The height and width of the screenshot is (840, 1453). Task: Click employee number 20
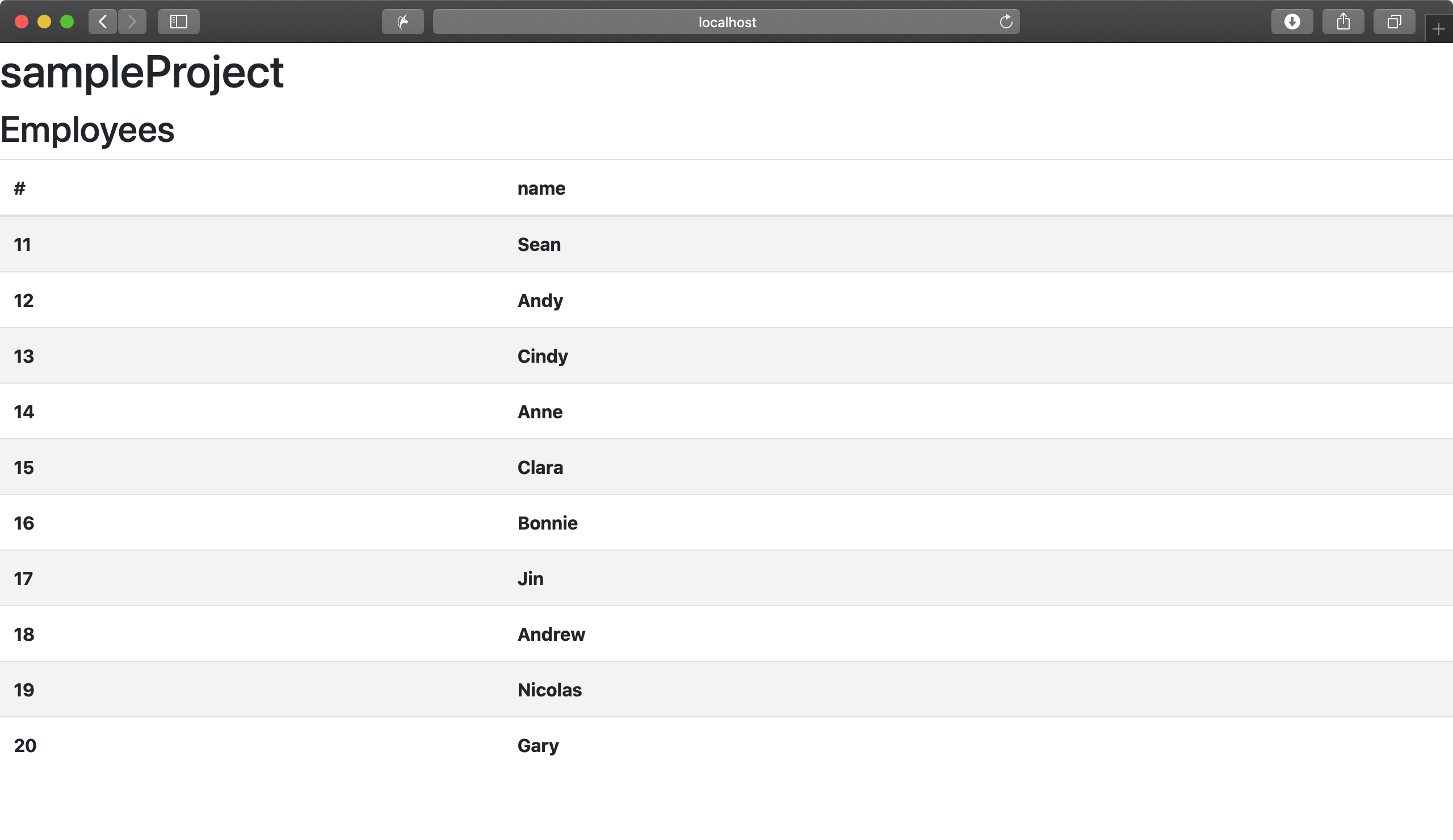point(25,745)
